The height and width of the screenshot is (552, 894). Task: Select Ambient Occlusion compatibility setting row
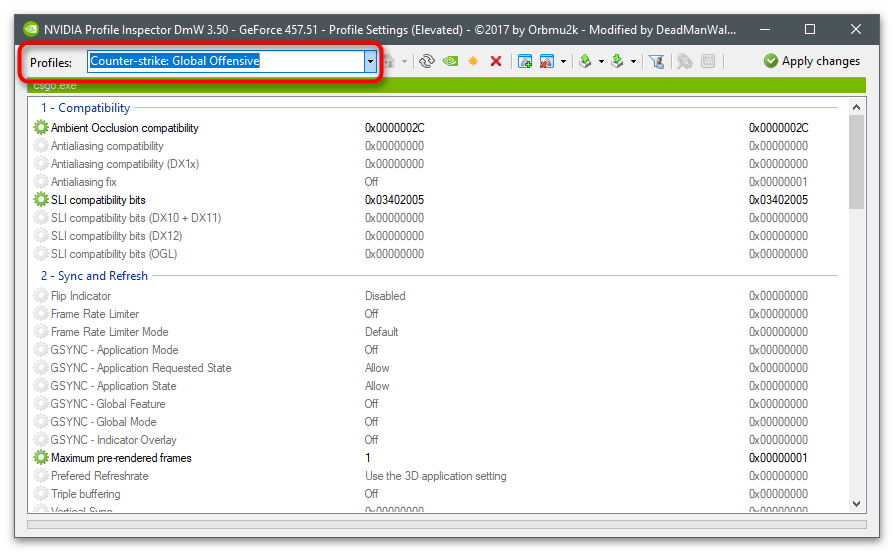pyautogui.click(x=438, y=128)
